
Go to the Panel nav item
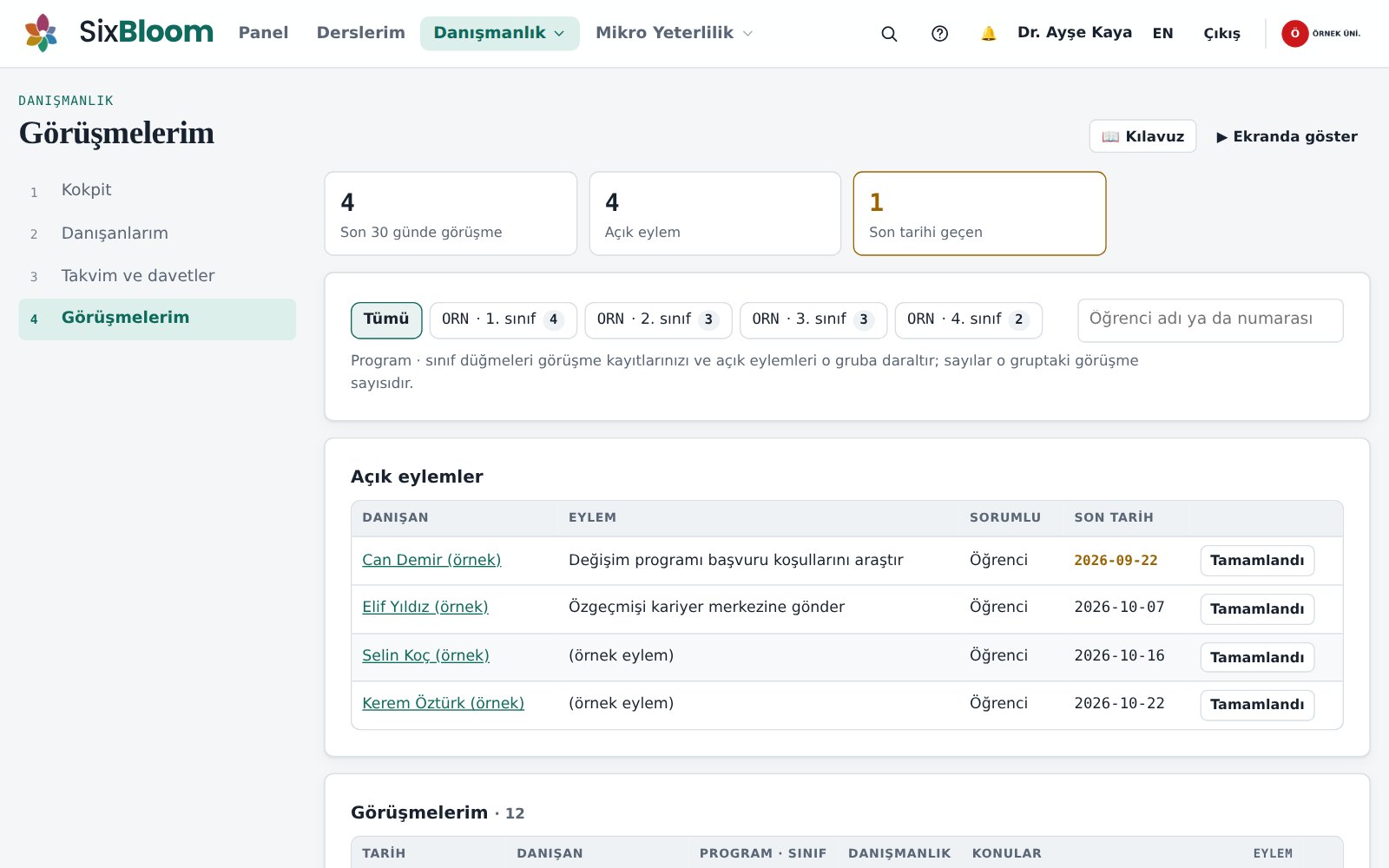point(263,33)
